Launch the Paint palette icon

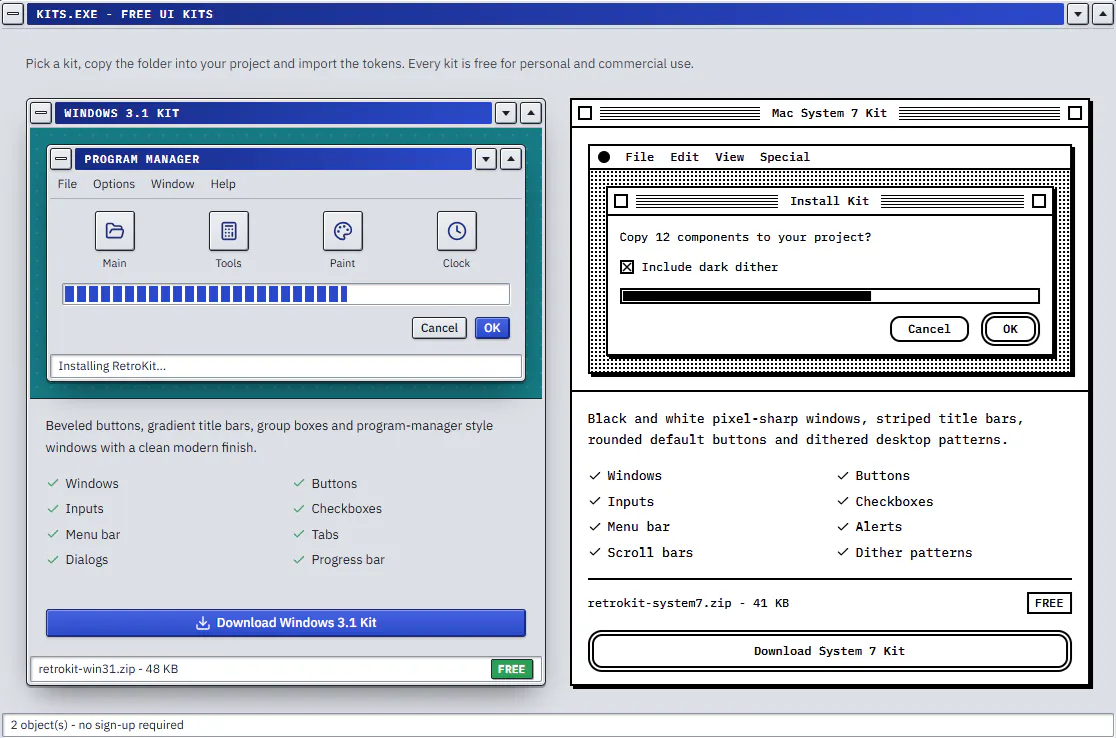[x=342, y=231]
